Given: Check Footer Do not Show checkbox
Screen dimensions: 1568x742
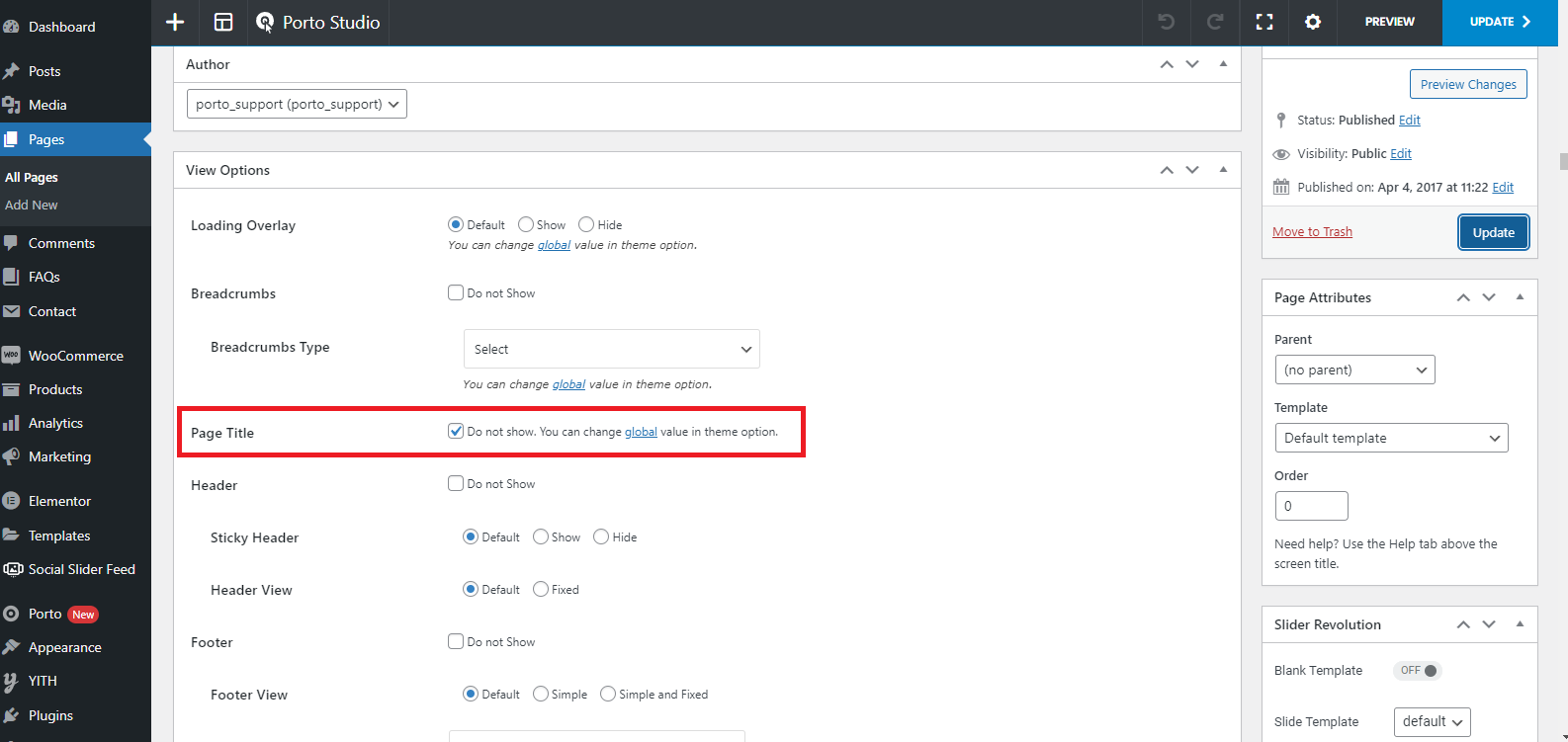Looking at the screenshot, I should click(x=456, y=641).
